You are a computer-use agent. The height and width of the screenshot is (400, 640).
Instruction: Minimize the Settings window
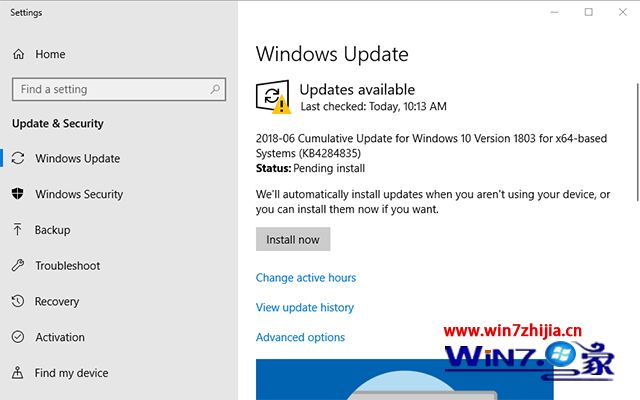[554, 12]
